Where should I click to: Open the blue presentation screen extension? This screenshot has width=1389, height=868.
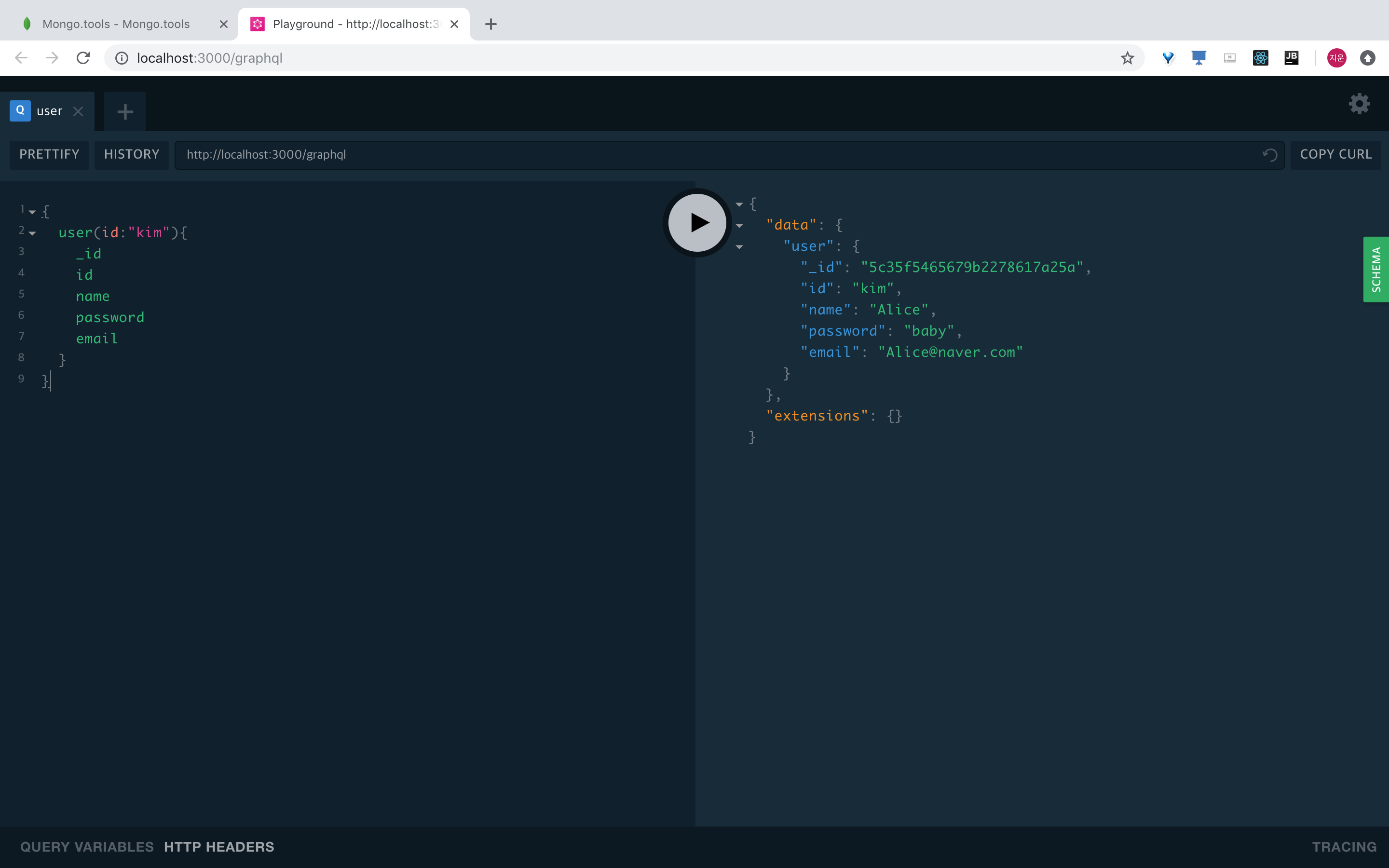coord(1198,58)
